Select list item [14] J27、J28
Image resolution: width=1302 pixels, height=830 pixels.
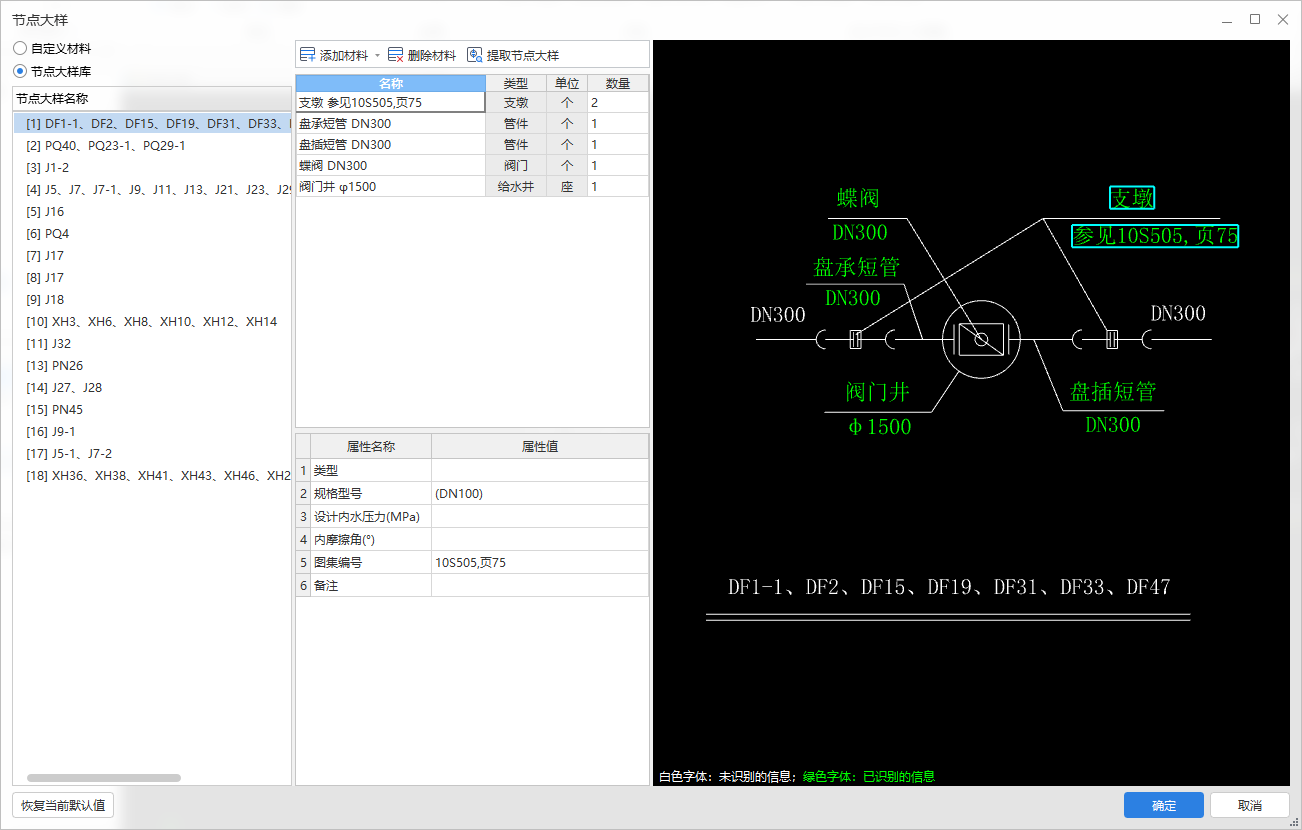[152, 387]
